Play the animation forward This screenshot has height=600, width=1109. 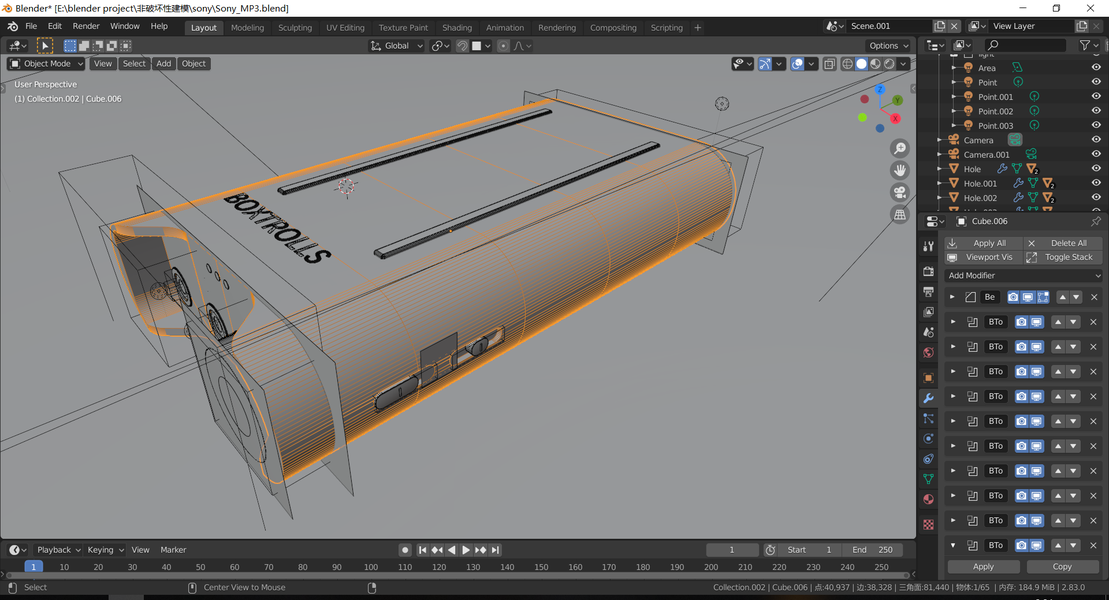click(x=465, y=550)
